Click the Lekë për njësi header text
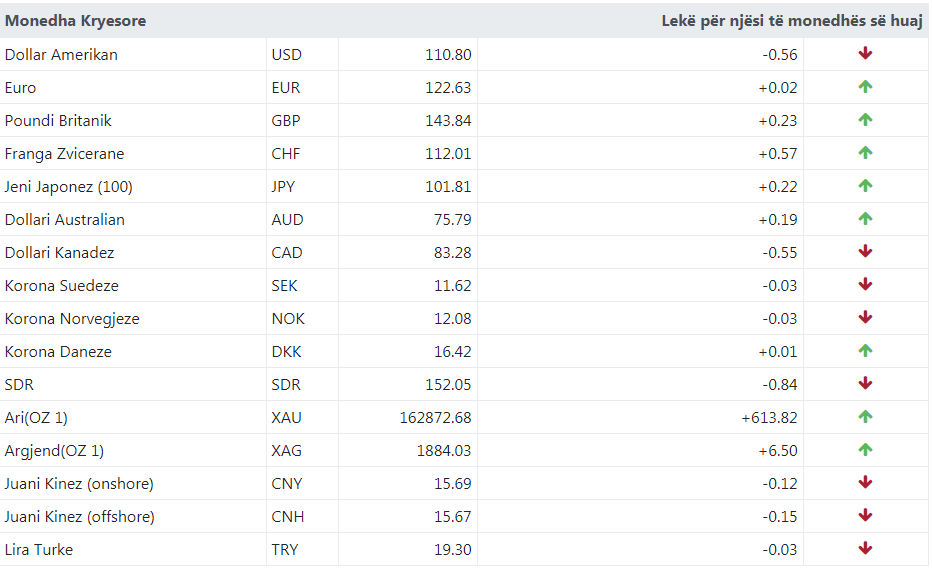This screenshot has height=572, width=932. point(791,21)
